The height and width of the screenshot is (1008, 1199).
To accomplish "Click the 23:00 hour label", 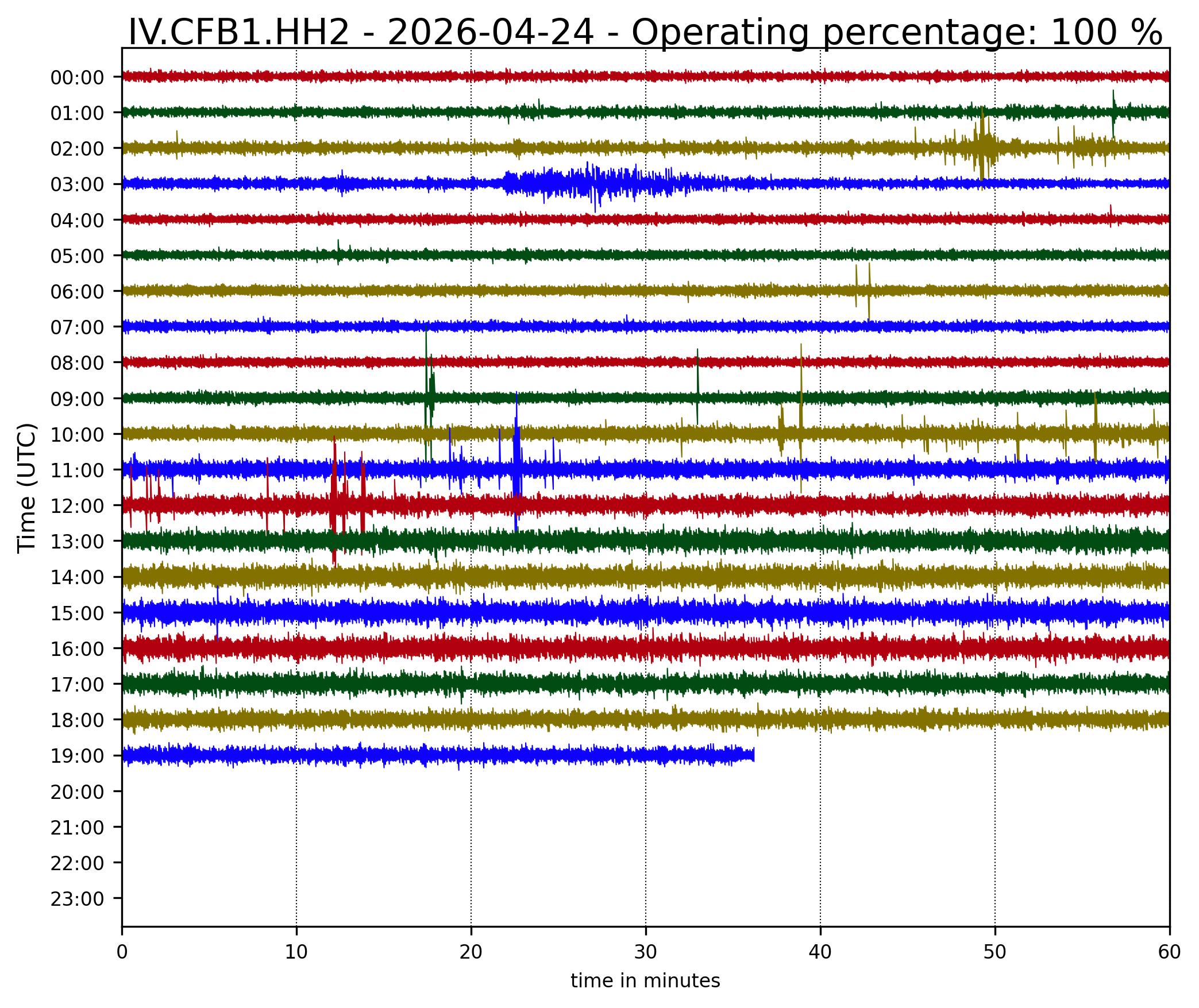I will tap(77, 899).
